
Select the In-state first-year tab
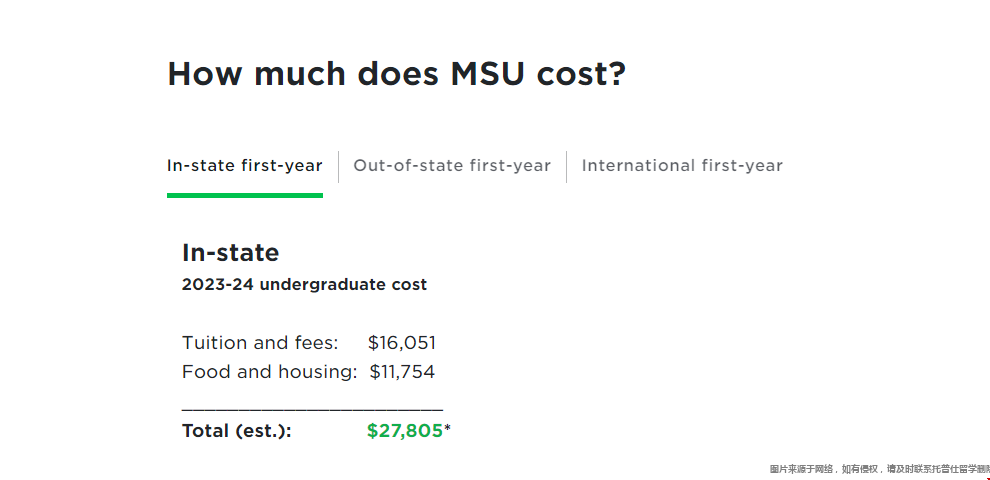(x=244, y=165)
